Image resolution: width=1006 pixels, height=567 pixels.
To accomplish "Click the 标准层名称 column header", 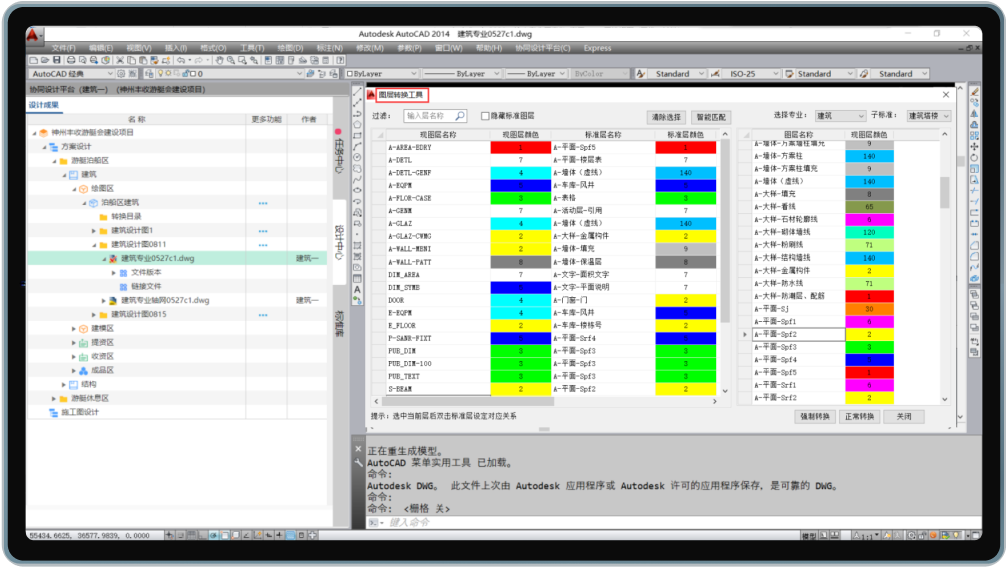I will (x=603, y=135).
